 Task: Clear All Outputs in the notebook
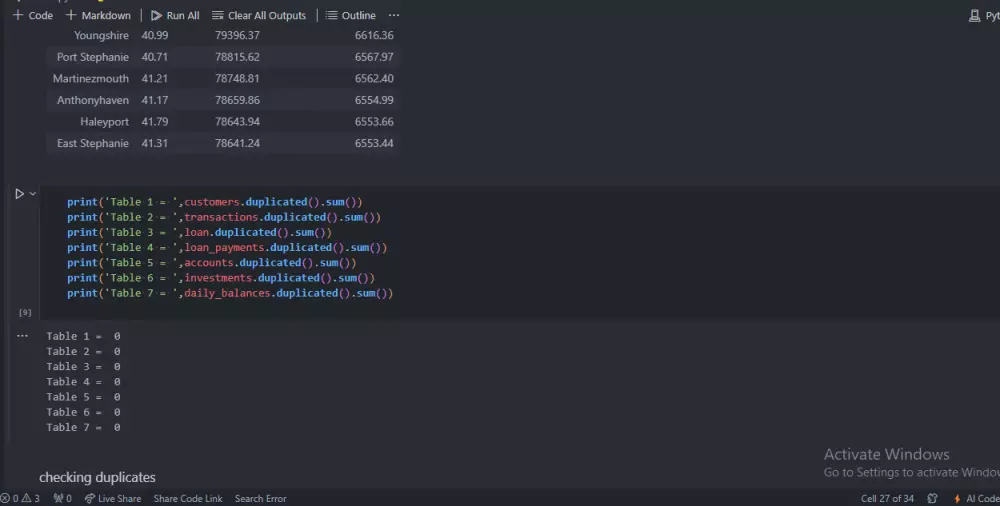[x=259, y=15]
